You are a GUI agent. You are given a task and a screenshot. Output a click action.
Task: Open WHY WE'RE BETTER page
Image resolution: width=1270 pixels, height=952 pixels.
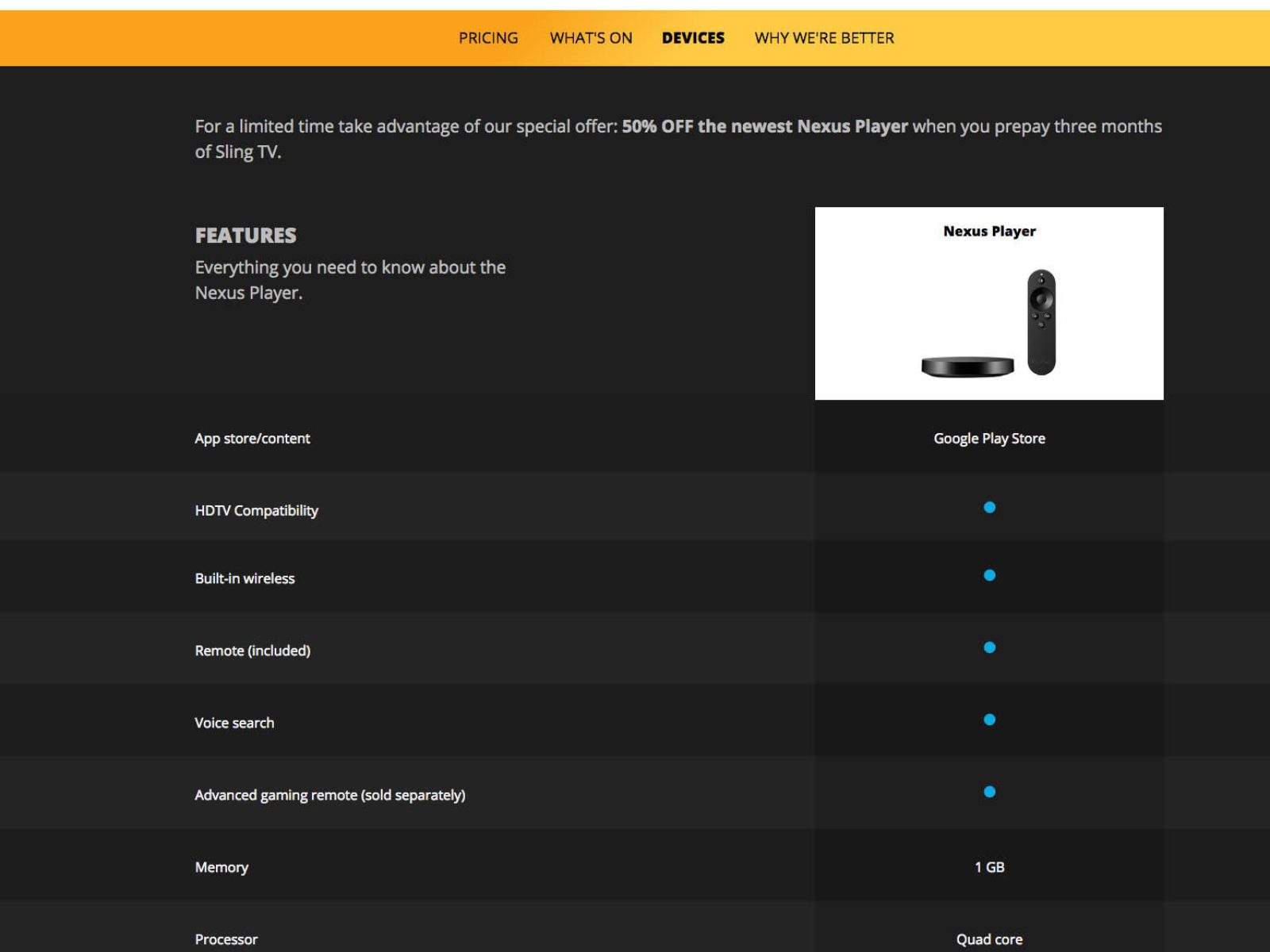click(824, 38)
